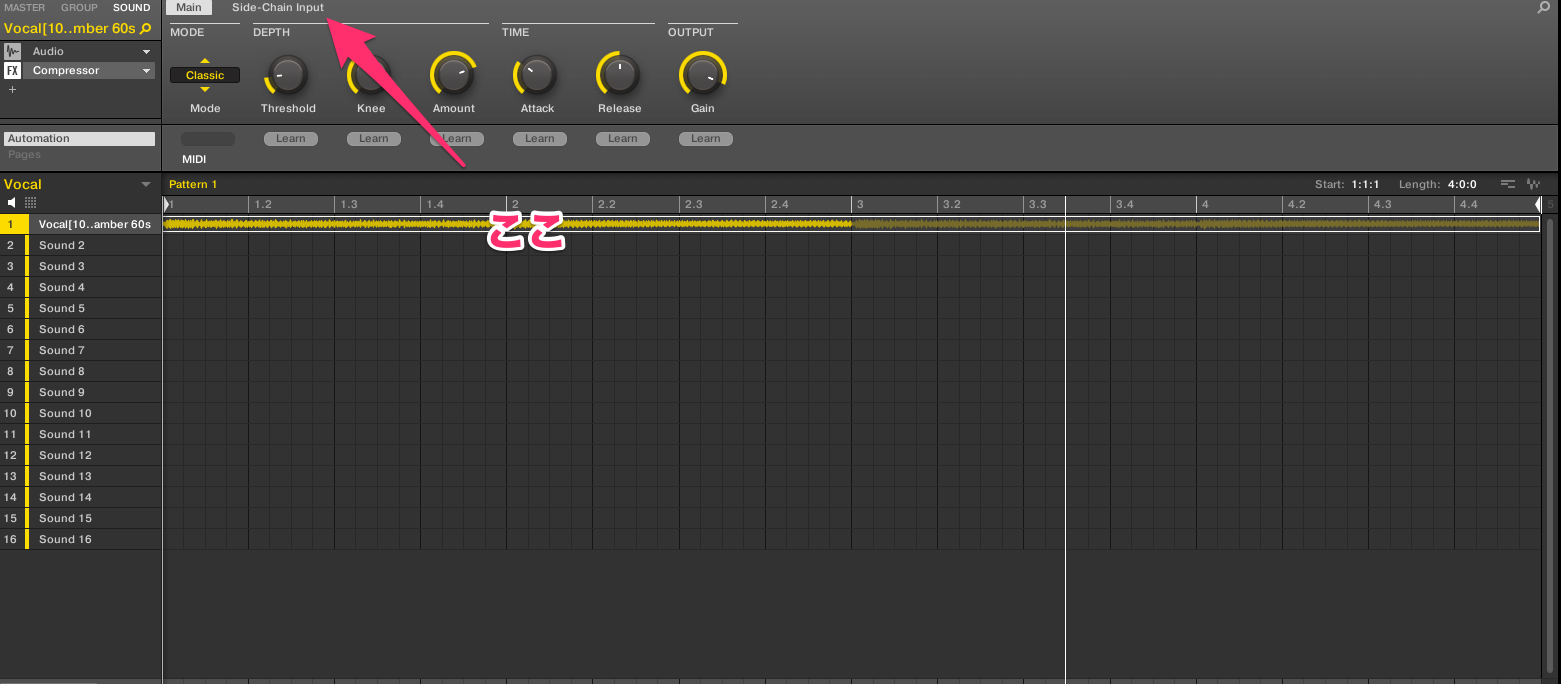Click the search magnifier at top right
The image size is (1561, 684).
[x=1543, y=8]
